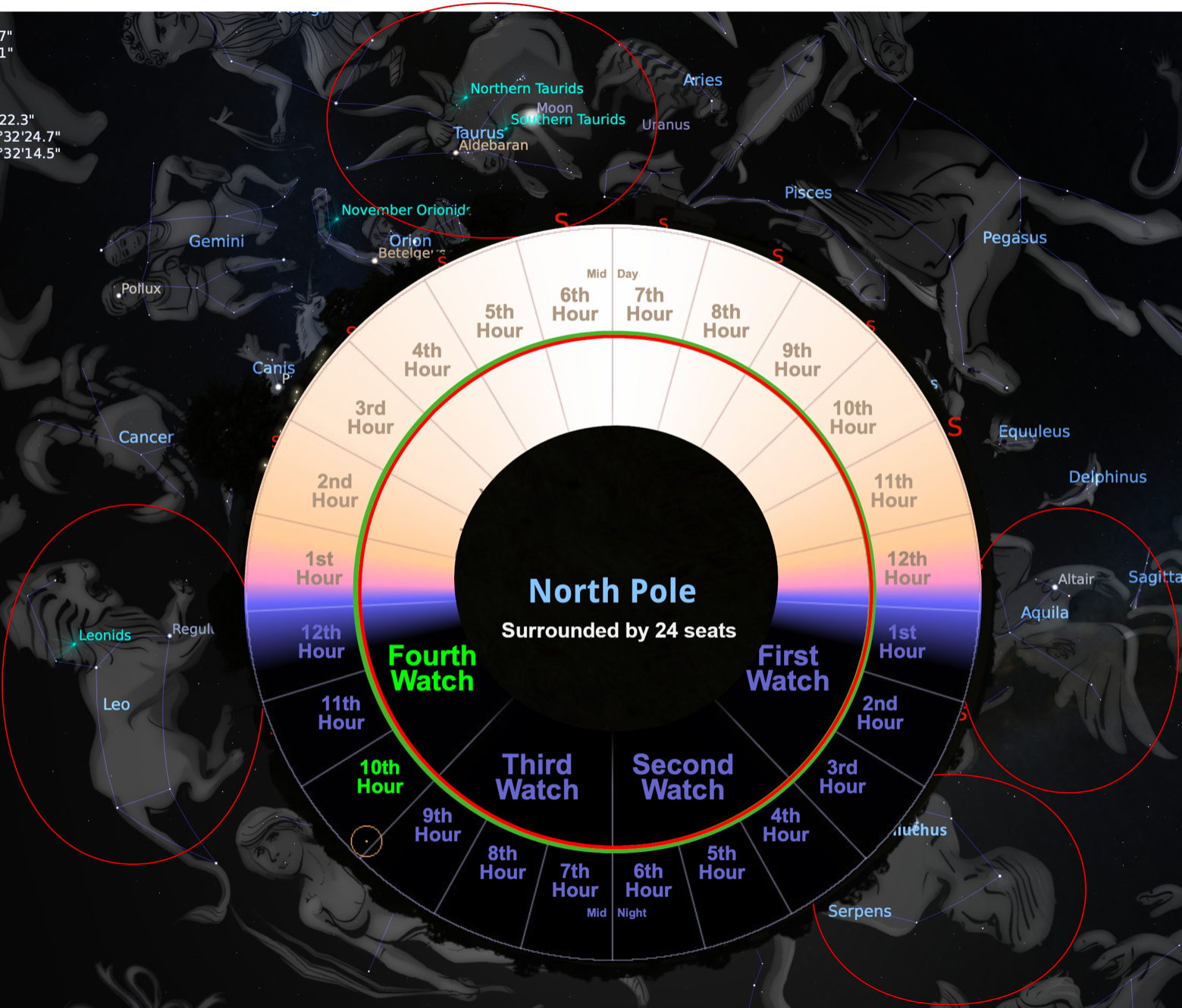
Task: Click the Leo constellation label
Action: coord(116,705)
